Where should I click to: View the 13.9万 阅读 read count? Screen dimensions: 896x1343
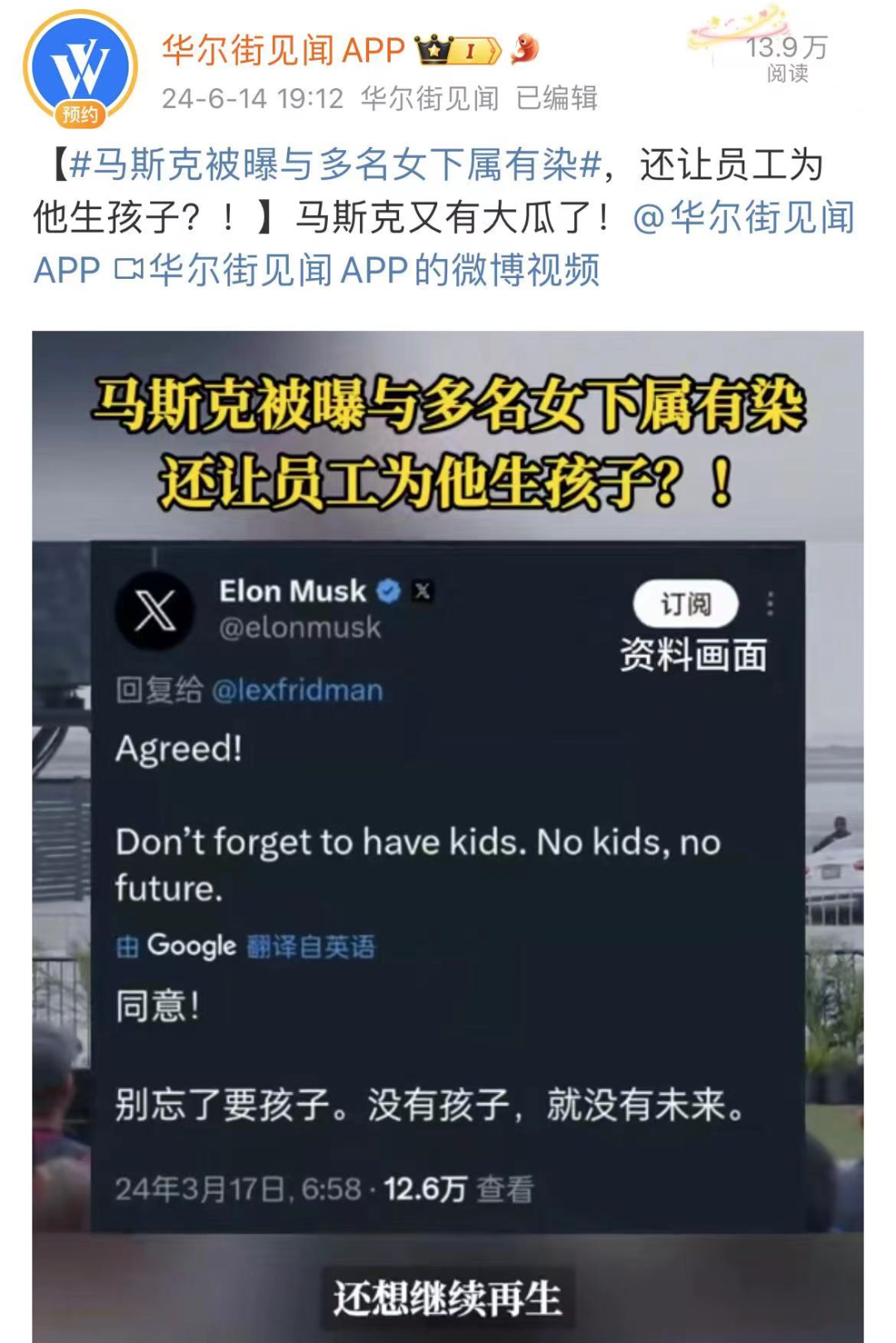coord(786,58)
